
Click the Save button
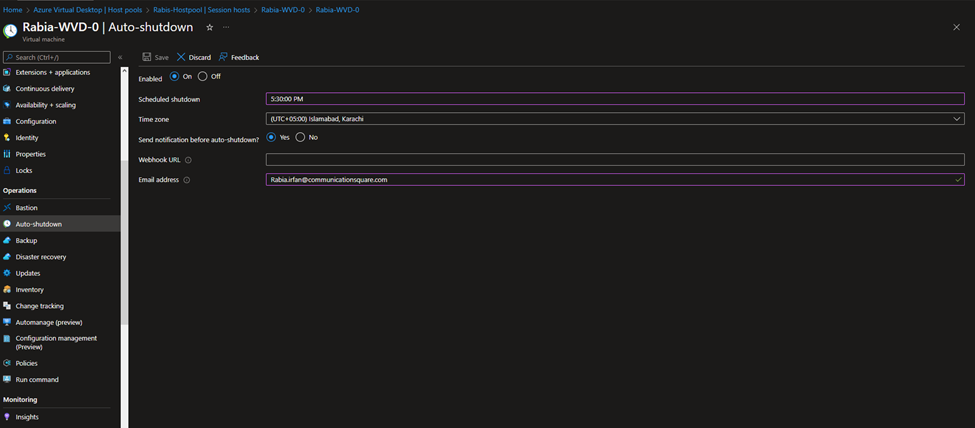(x=155, y=57)
